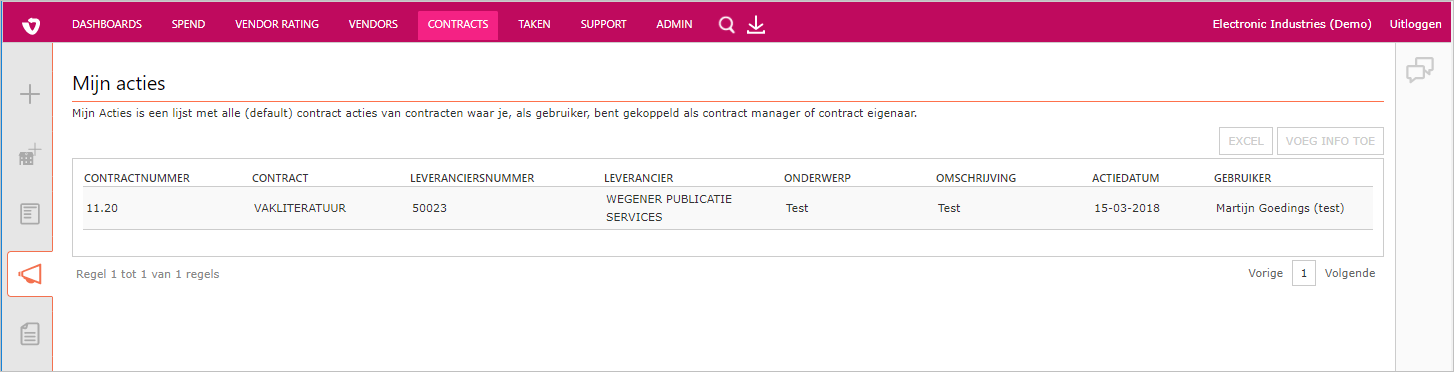Open the Dashboards menu

pyautogui.click(x=107, y=25)
